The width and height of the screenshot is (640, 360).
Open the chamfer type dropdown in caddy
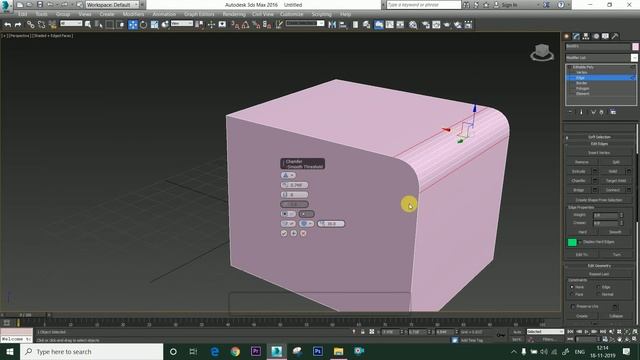(288, 175)
